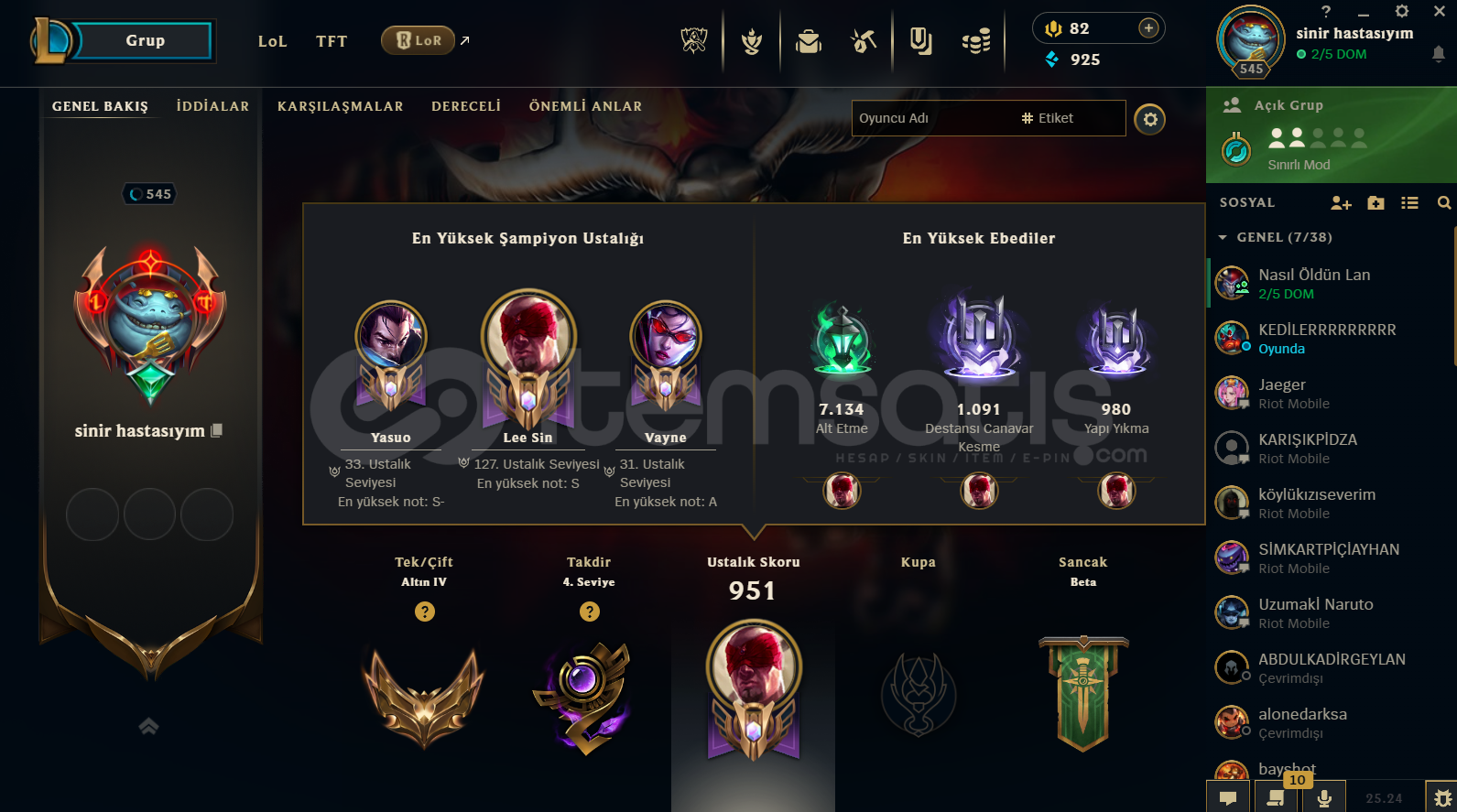Search friends with the magnifier icon
1457x812 pixels.
tap(1444, 203)
